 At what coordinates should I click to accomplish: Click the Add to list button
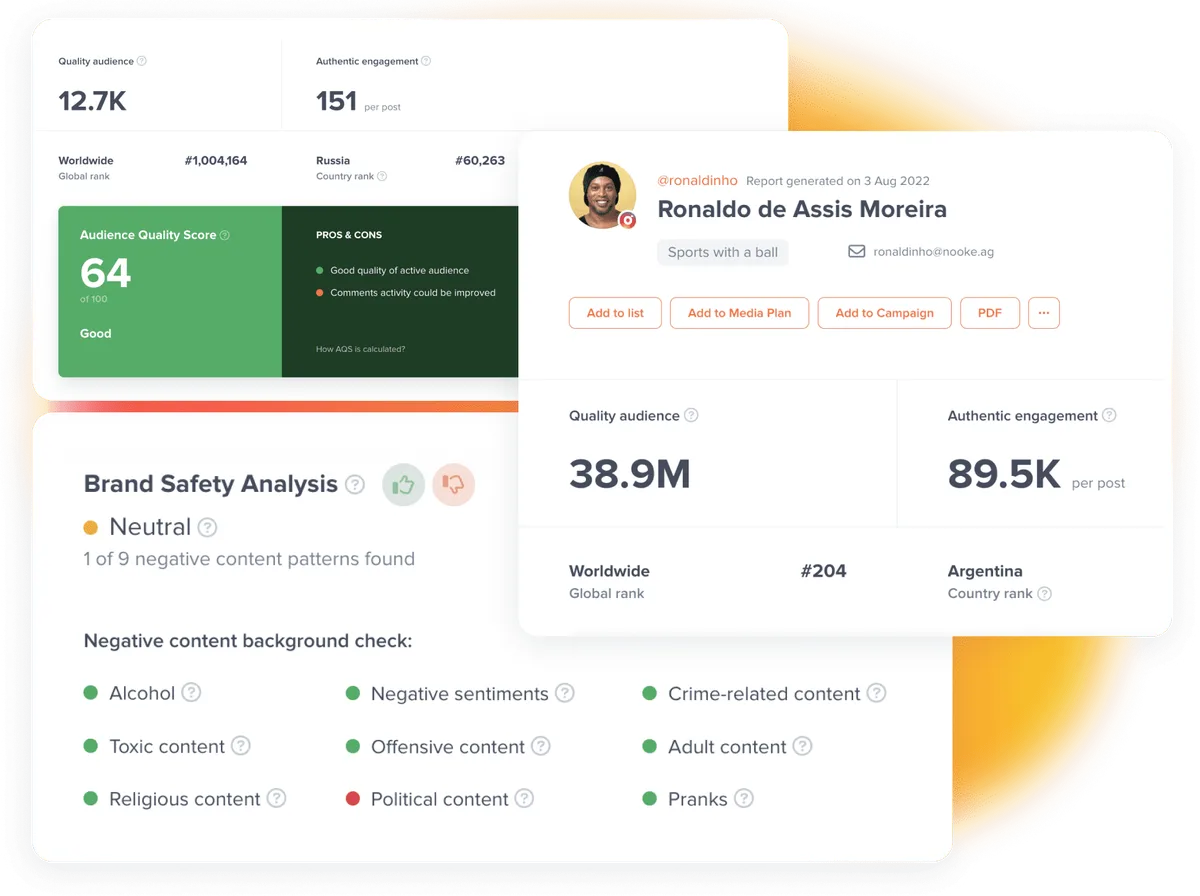click(615, 313)
